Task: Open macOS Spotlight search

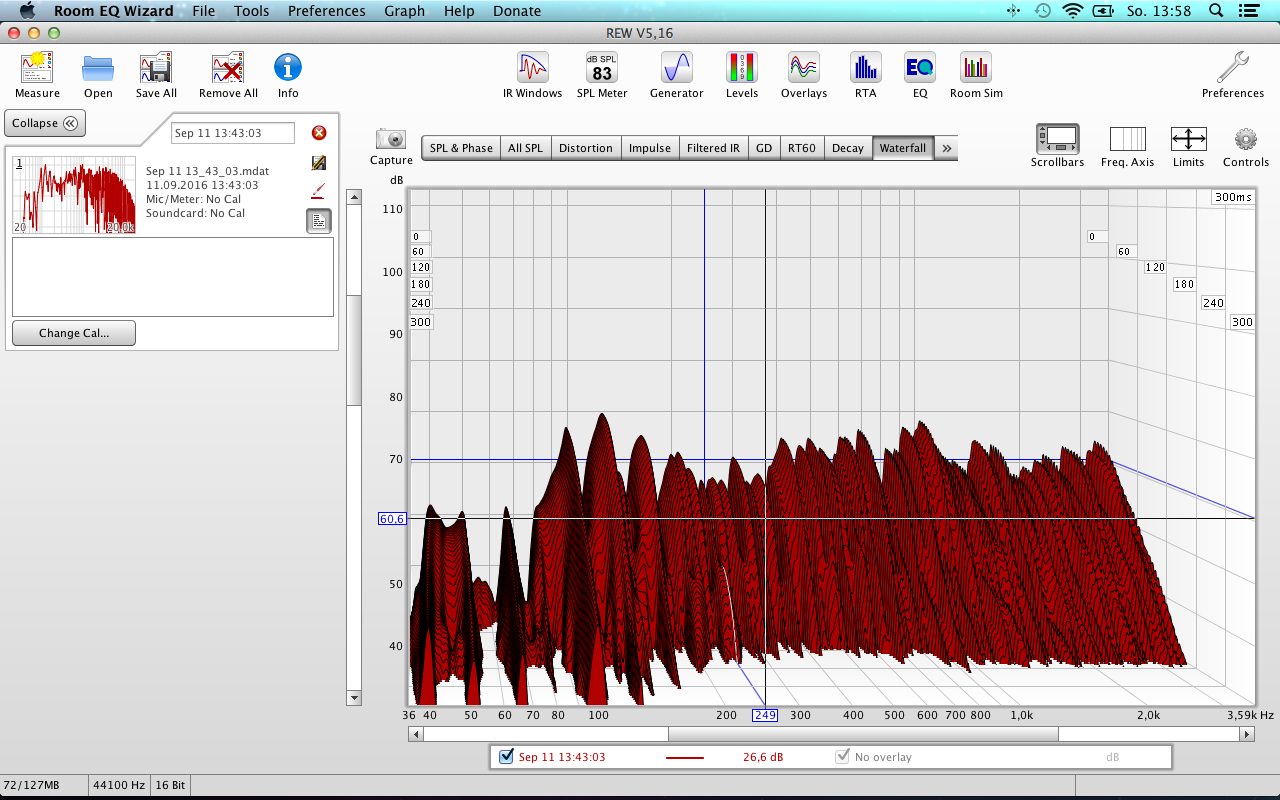Action: (x=1216, y=11)
